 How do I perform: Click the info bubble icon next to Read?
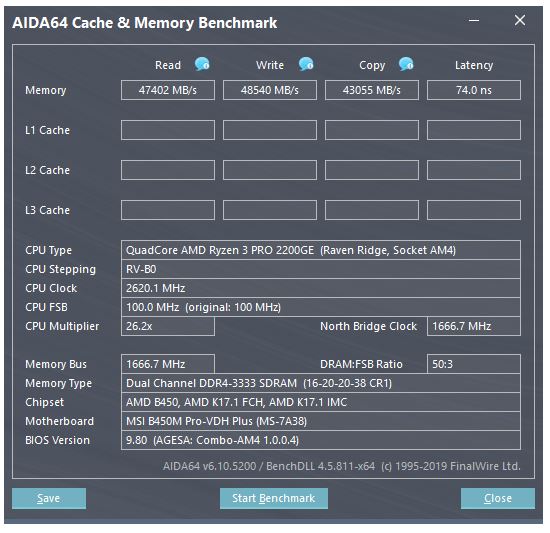tap(202, 64)
